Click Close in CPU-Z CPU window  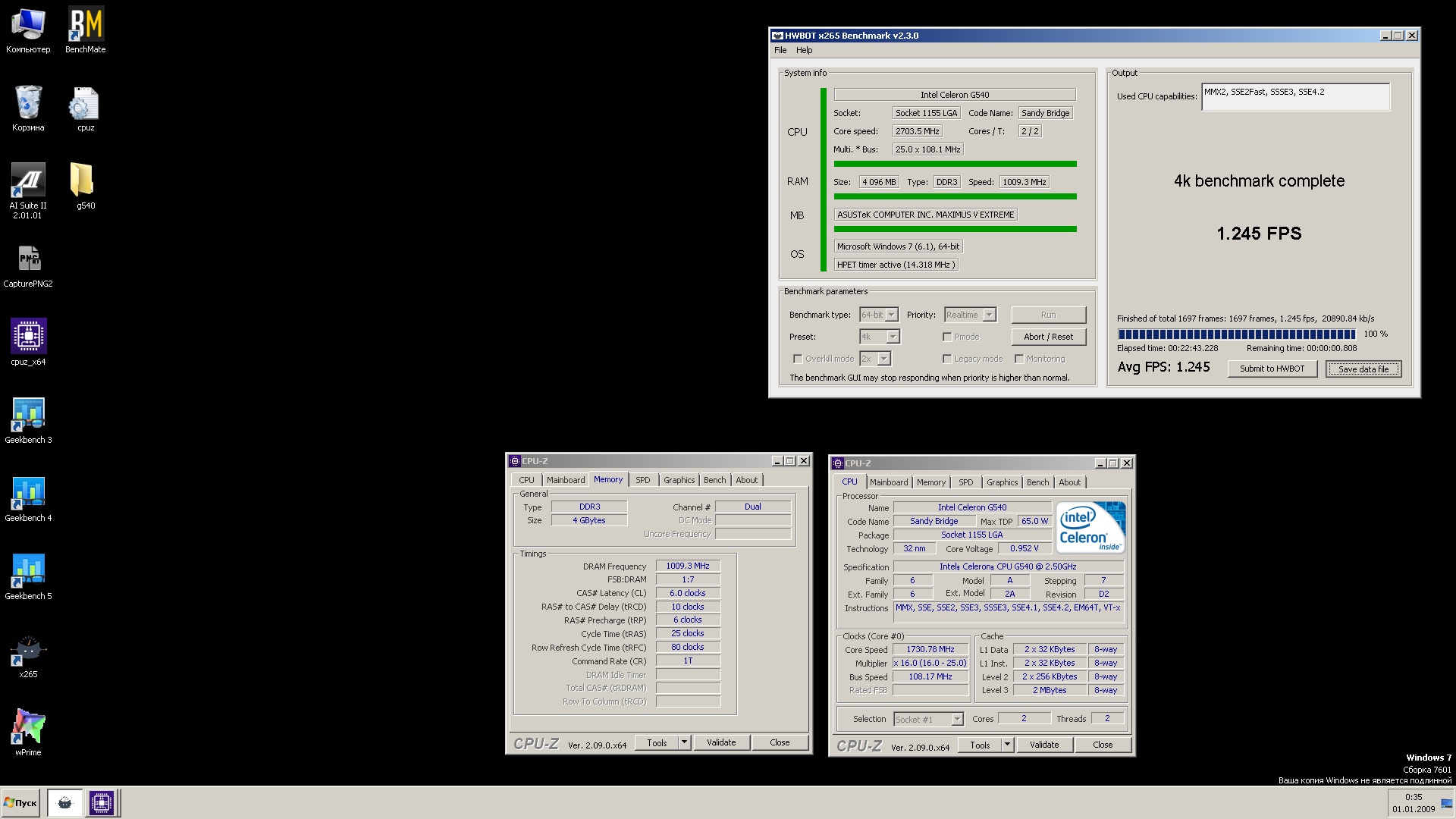pos(1103,745)
